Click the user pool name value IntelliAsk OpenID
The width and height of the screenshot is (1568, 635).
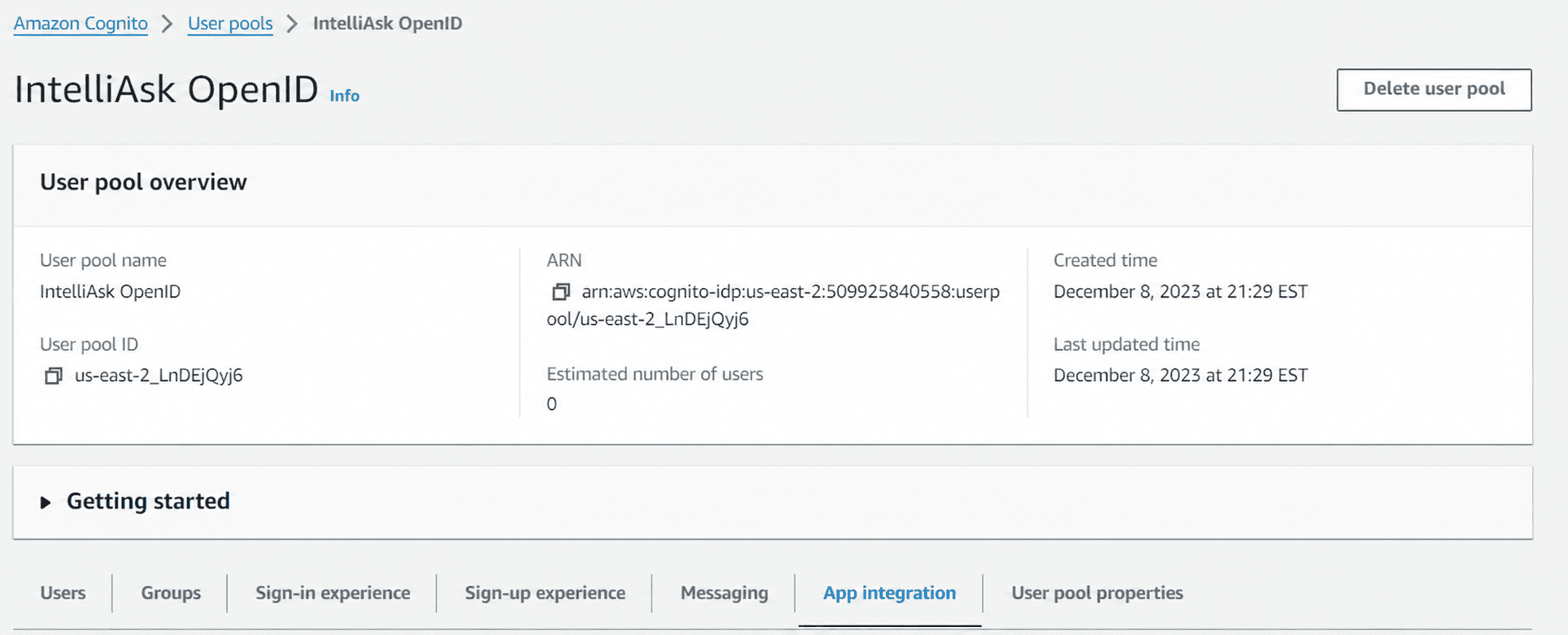[111, 291]
